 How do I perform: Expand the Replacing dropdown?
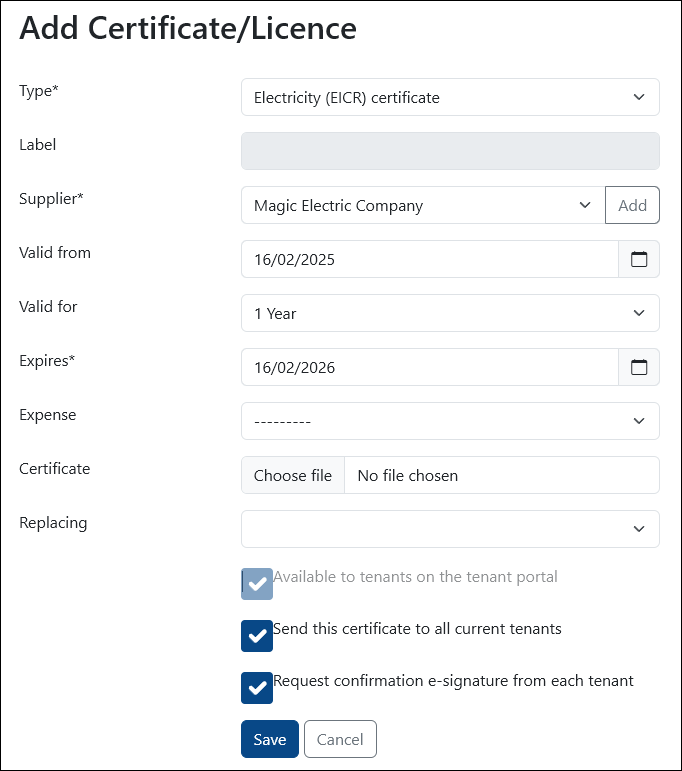click(x=450, y=529)
